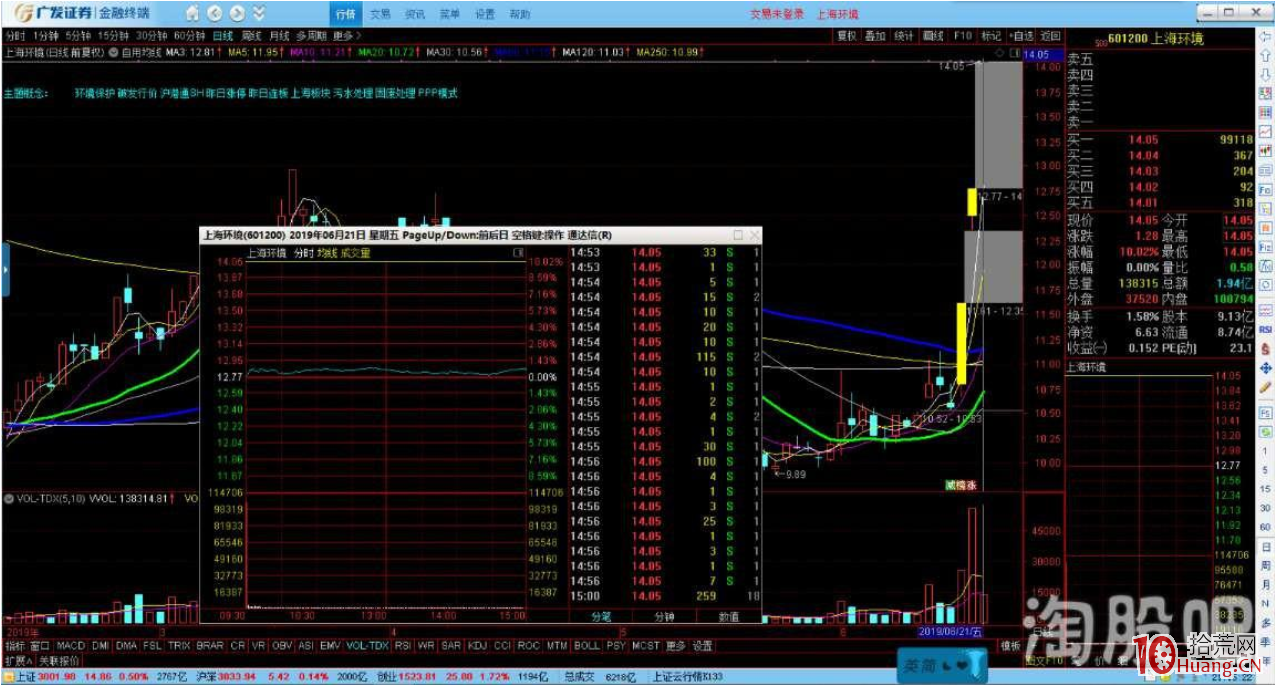Switch chart to 1分钟 period
This screenshot has width=1275, height=685.
(45, 36)
